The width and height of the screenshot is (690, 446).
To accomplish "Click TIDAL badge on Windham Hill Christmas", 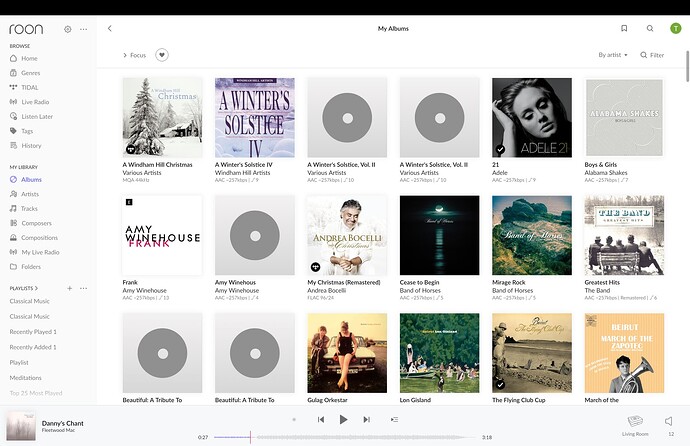I will pyautogui.click(x=131, y=150).
